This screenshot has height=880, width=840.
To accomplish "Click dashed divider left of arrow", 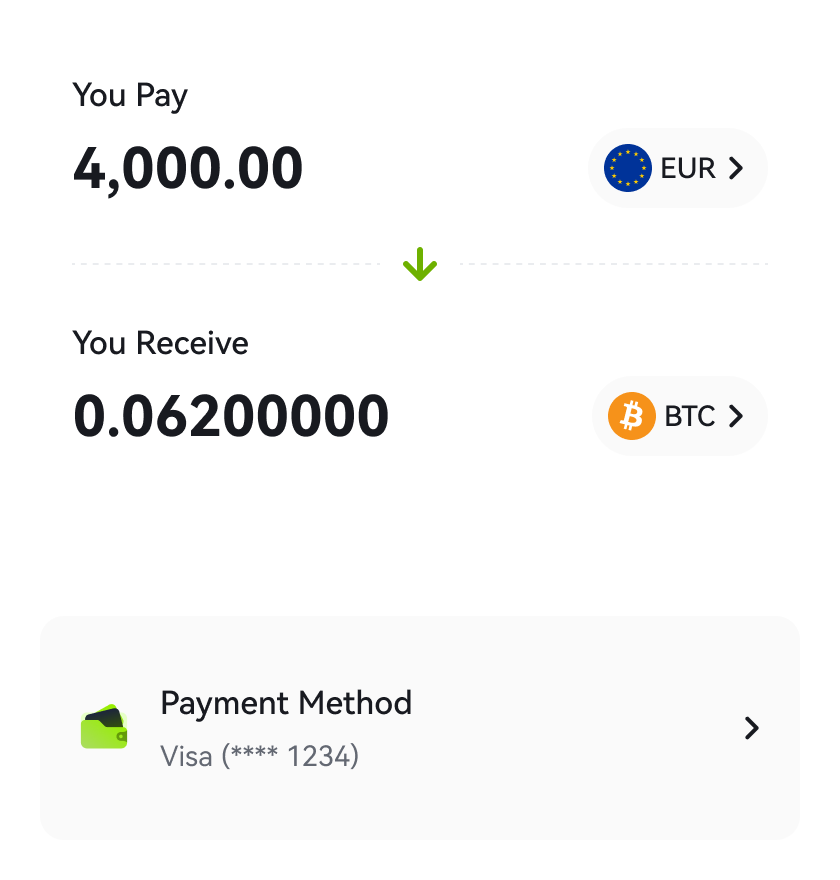I will (226, 264).
